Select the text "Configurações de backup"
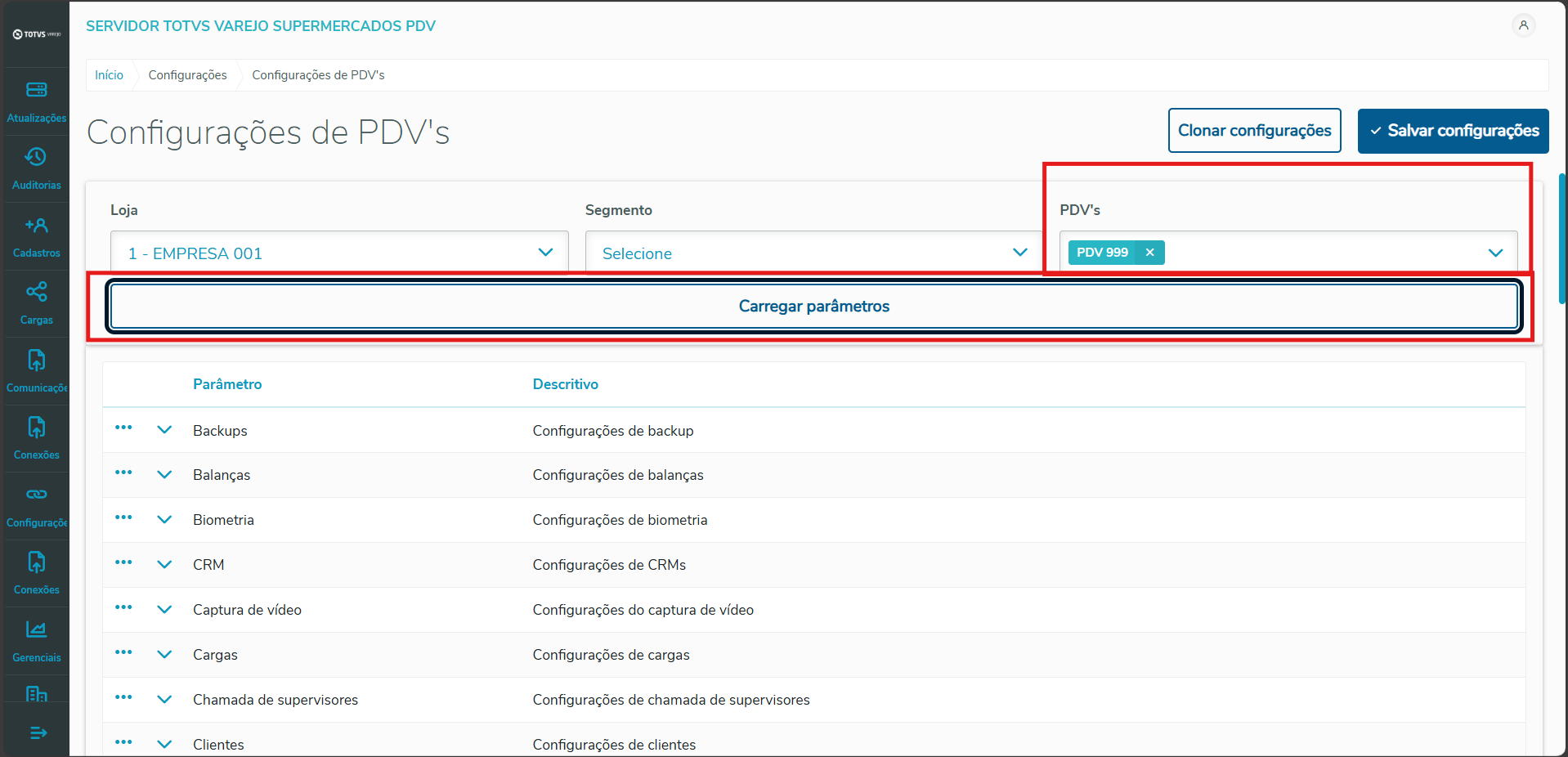The width and height of the screenshot is (1568, 757). [613, 431]
